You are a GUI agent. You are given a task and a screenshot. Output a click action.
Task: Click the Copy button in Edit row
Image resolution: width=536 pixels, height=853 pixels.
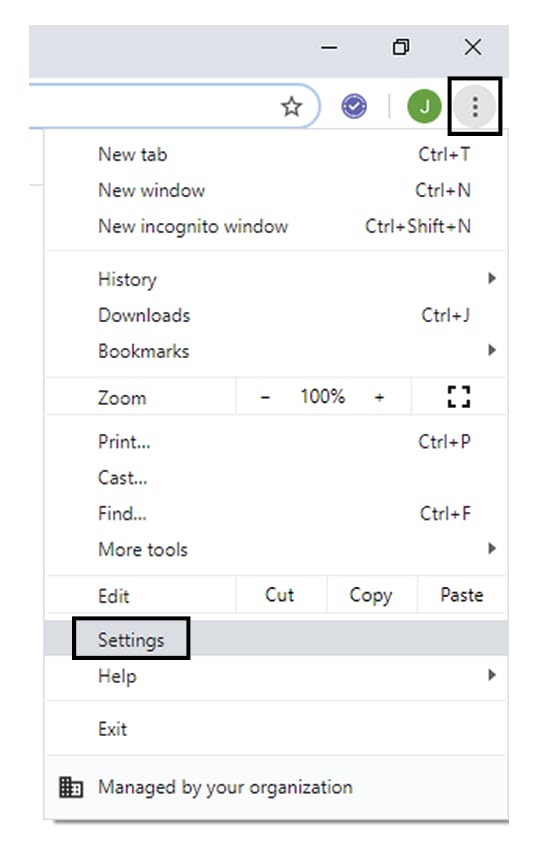[371, 595]
